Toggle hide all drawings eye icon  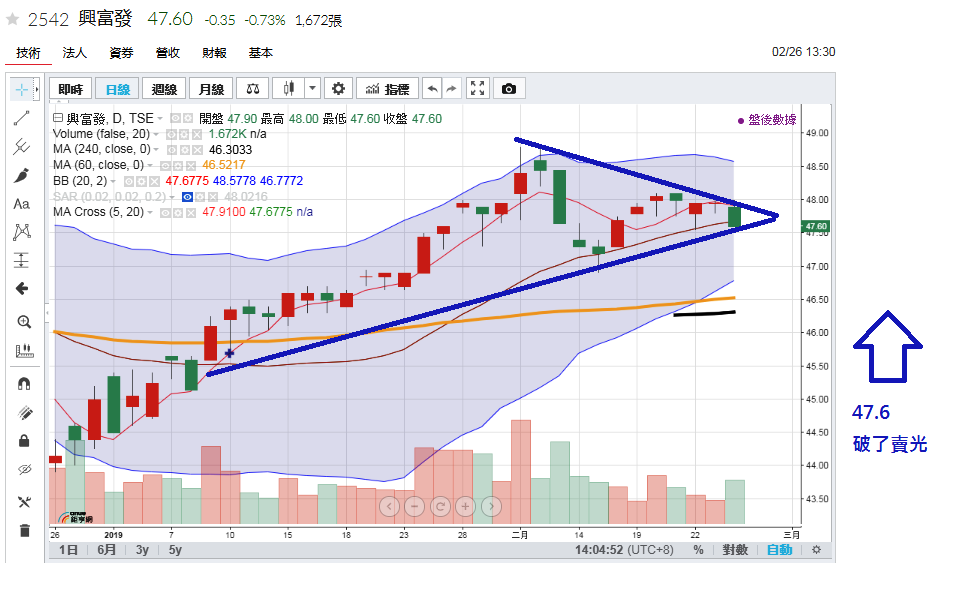point(24,470)
